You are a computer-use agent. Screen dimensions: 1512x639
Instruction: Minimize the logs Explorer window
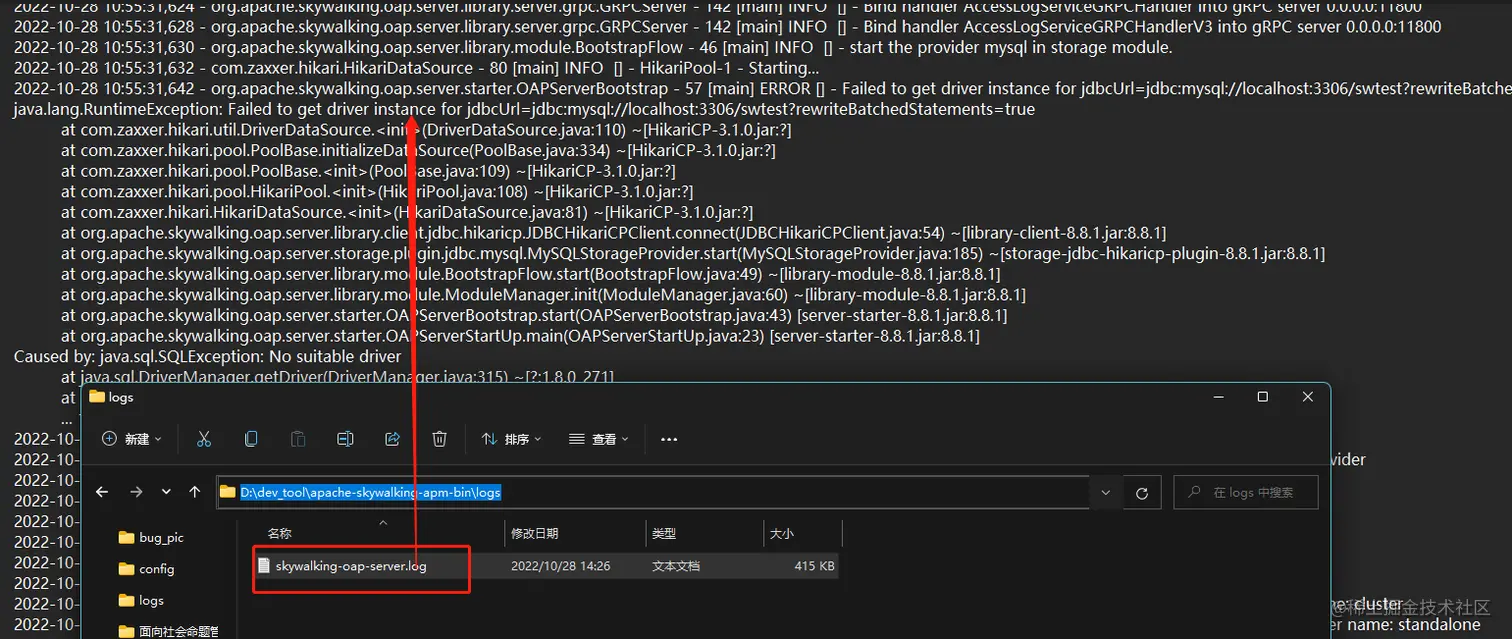pos(1217,397)
